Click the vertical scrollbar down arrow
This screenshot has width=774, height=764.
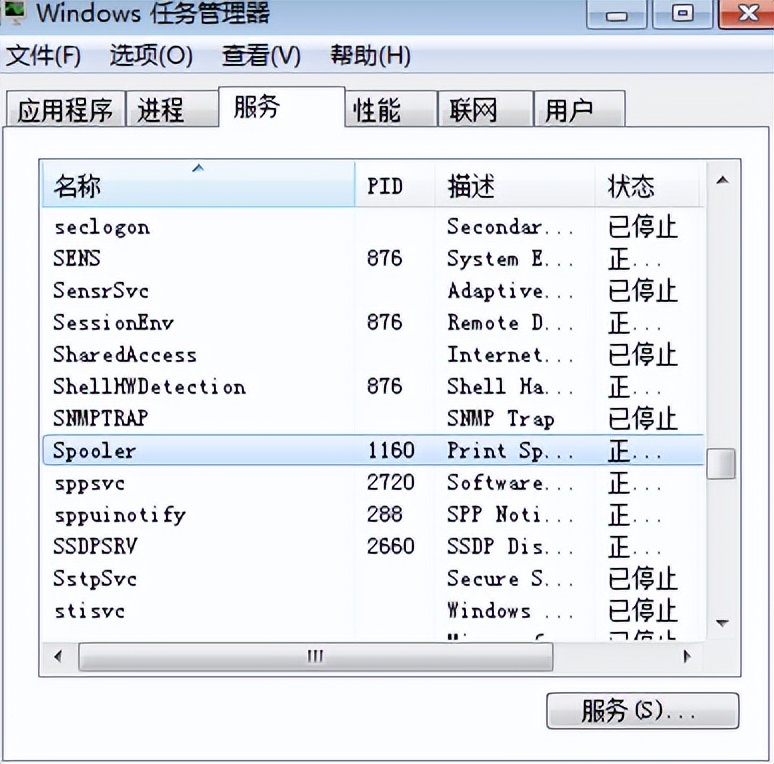[722, 623]
